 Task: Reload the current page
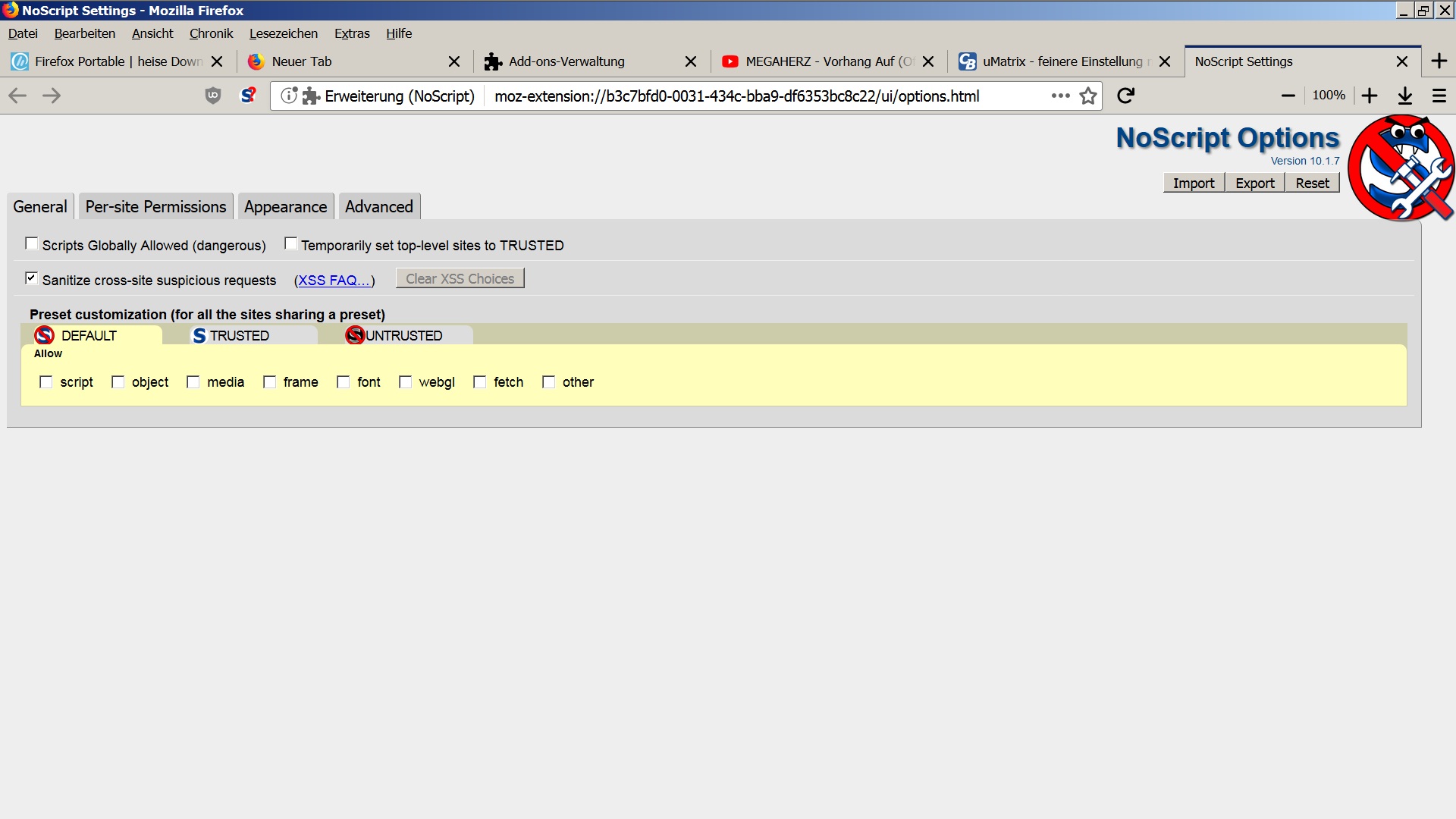tap(1125, 96)
